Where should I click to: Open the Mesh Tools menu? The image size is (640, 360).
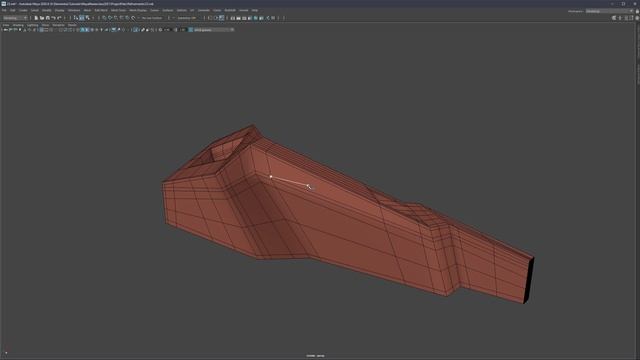tap(119, 10)
